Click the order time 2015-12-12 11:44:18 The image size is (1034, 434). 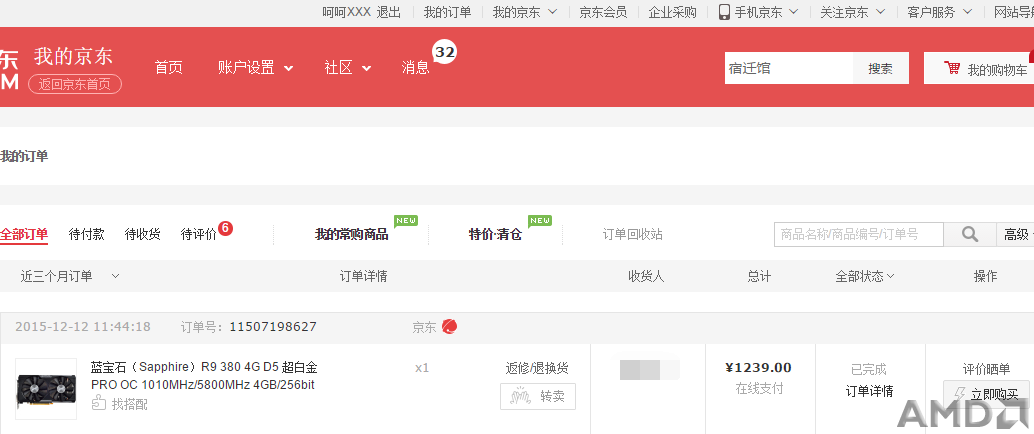click(x=82, y=326)
